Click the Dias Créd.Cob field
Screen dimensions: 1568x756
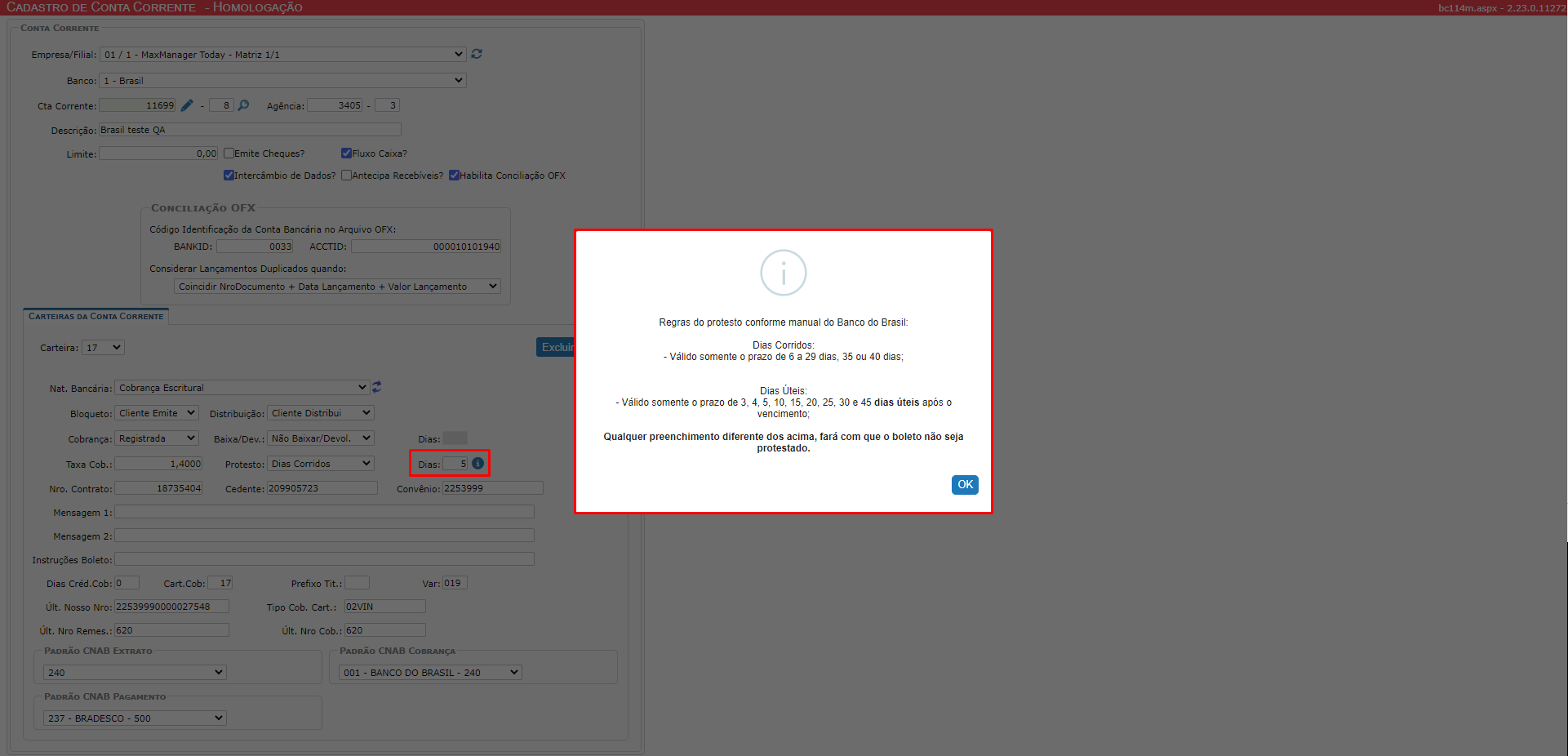point(127,583)
